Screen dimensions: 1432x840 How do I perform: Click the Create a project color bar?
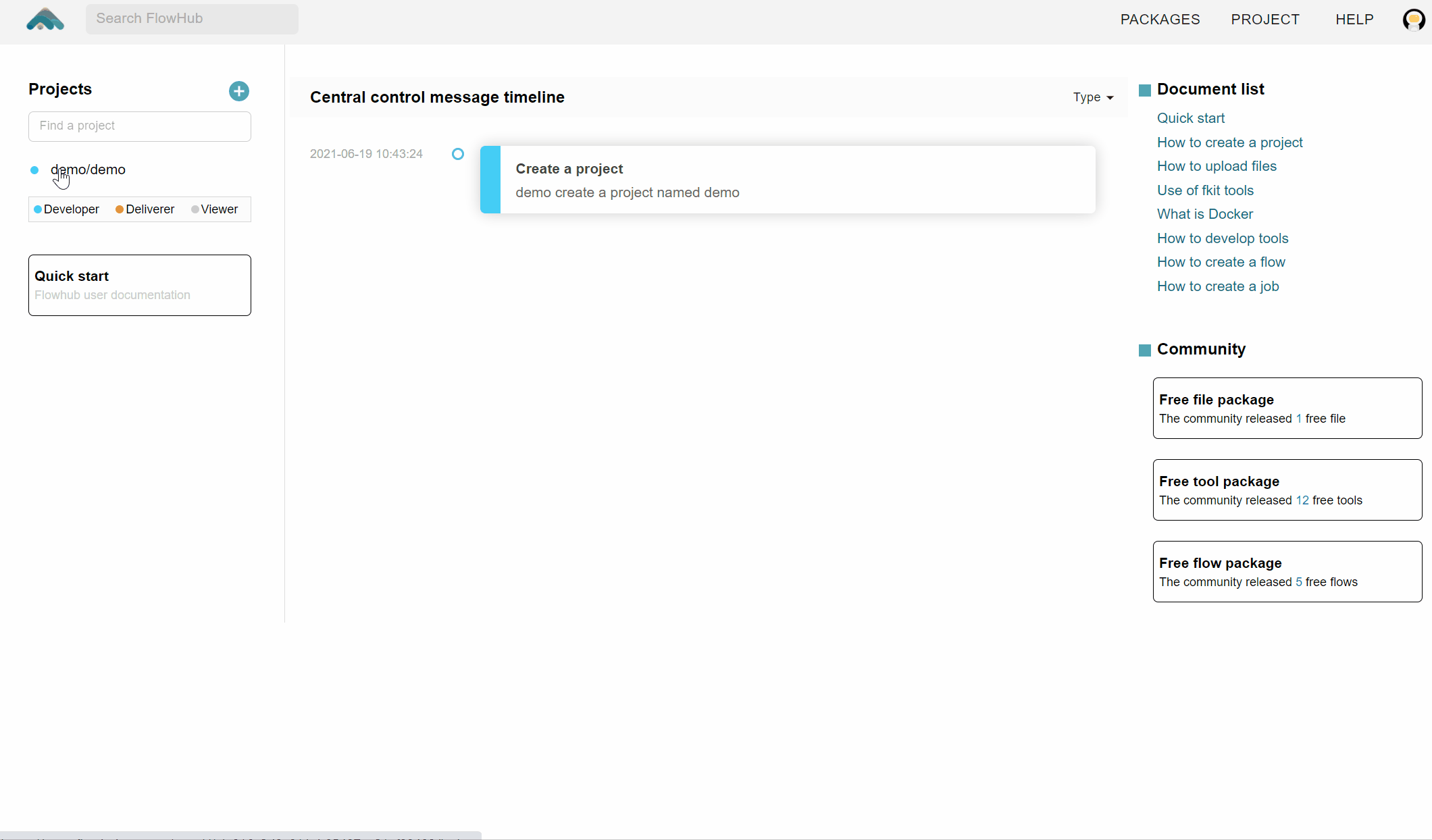490,180
